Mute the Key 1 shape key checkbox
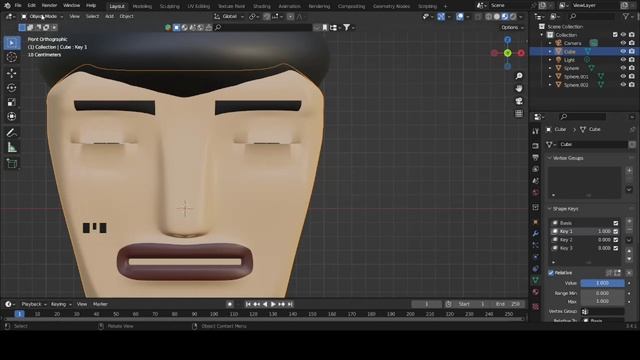 coord(616,231)
